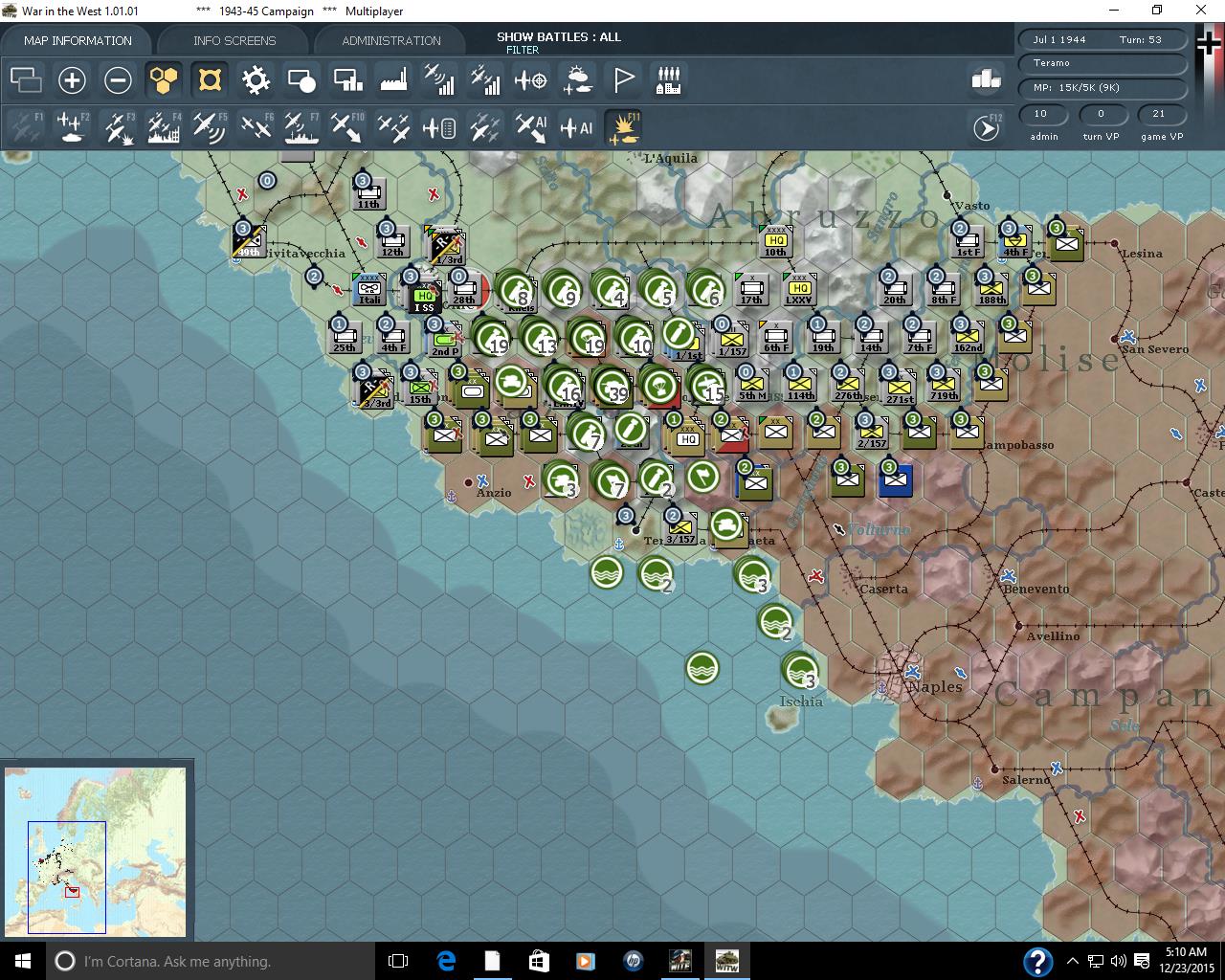
Task: Open the bar-chart losses icon in top panel
Action: pyautogui.click(x=986, y=79)
